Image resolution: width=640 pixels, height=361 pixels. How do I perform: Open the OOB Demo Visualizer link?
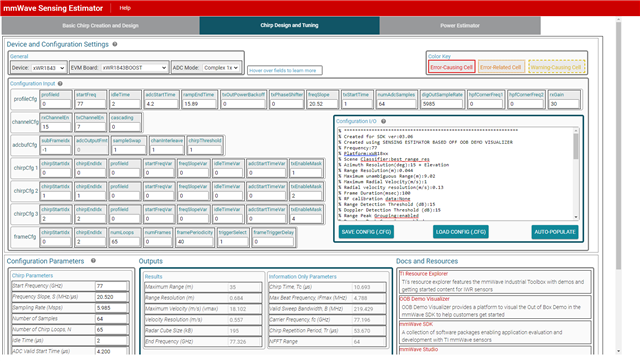coord(424,299)
